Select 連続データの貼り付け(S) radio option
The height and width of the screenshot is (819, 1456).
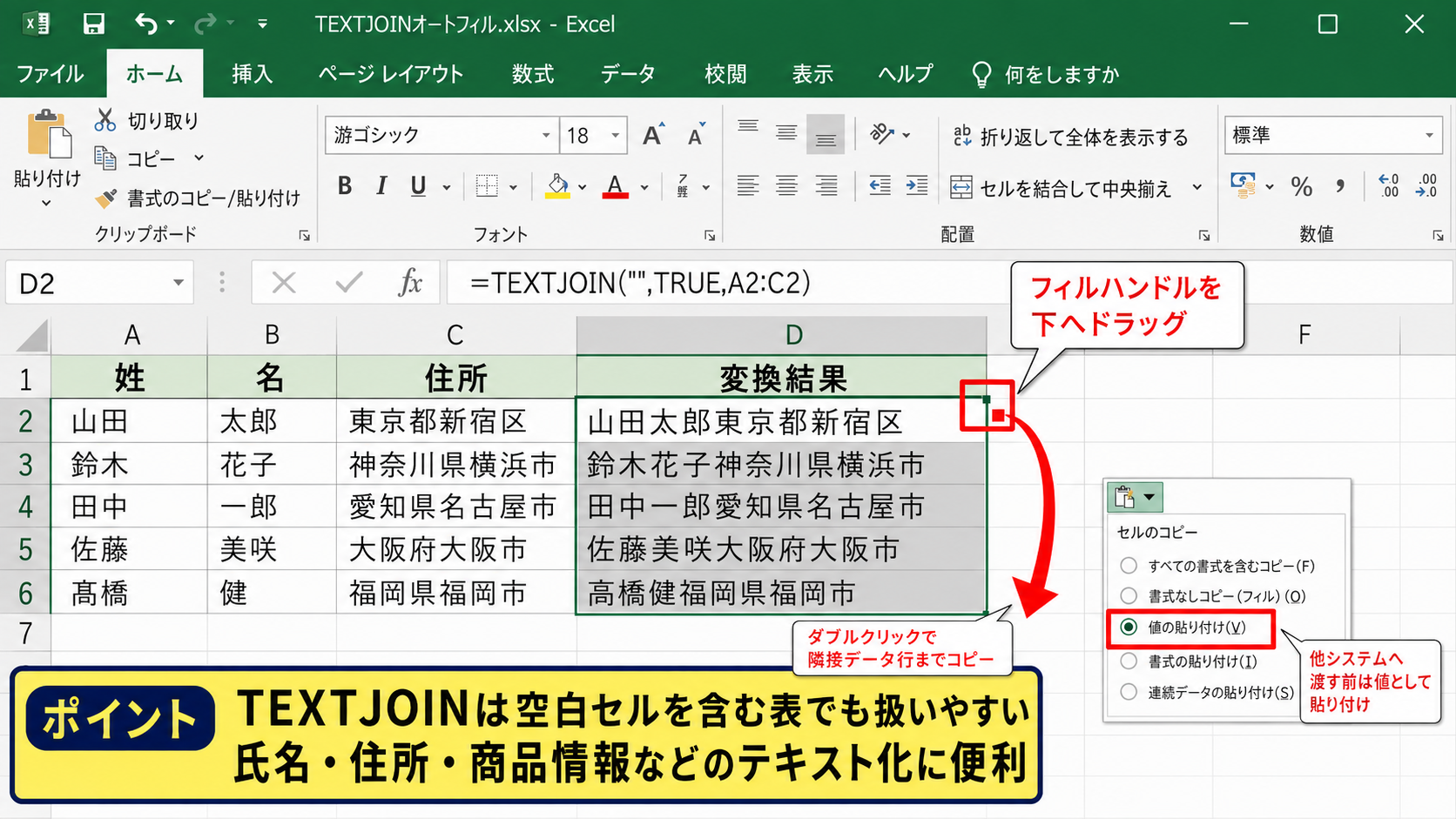point(1129,692)
